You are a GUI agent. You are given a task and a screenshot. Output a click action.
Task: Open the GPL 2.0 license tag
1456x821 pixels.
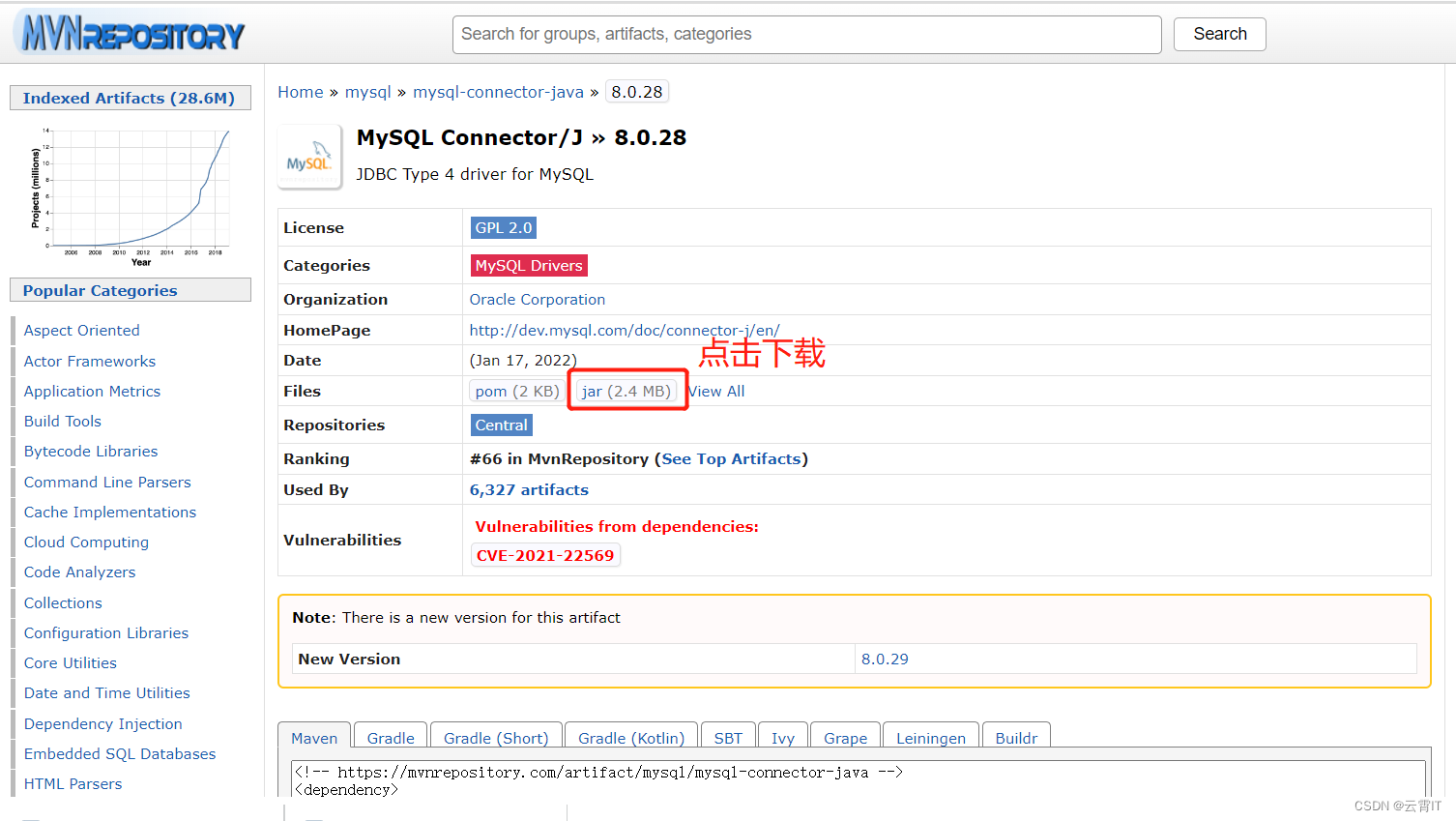pyautogui.click(x=504, y=228)
